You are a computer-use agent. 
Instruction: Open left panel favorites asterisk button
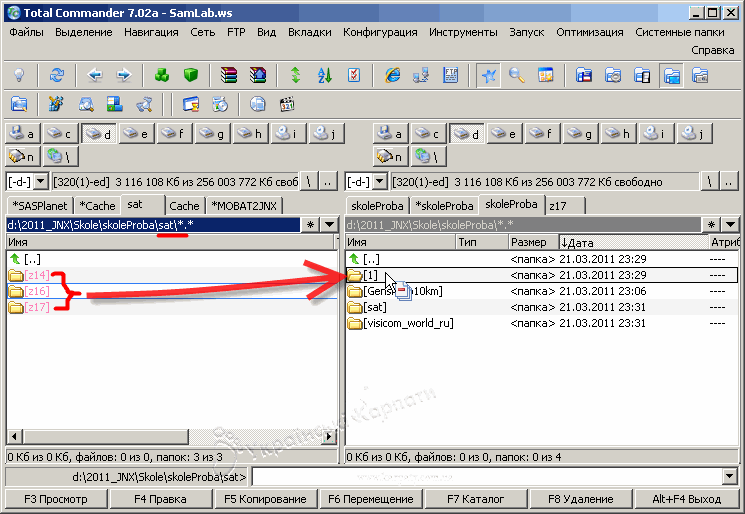point(310,224)
